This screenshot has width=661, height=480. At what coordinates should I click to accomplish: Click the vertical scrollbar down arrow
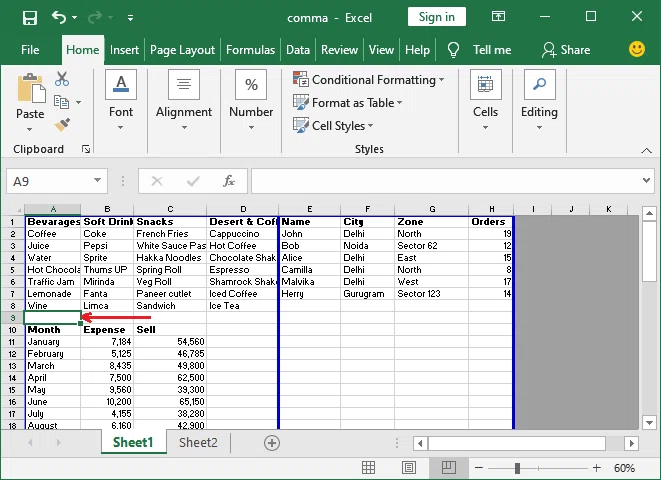649,422
